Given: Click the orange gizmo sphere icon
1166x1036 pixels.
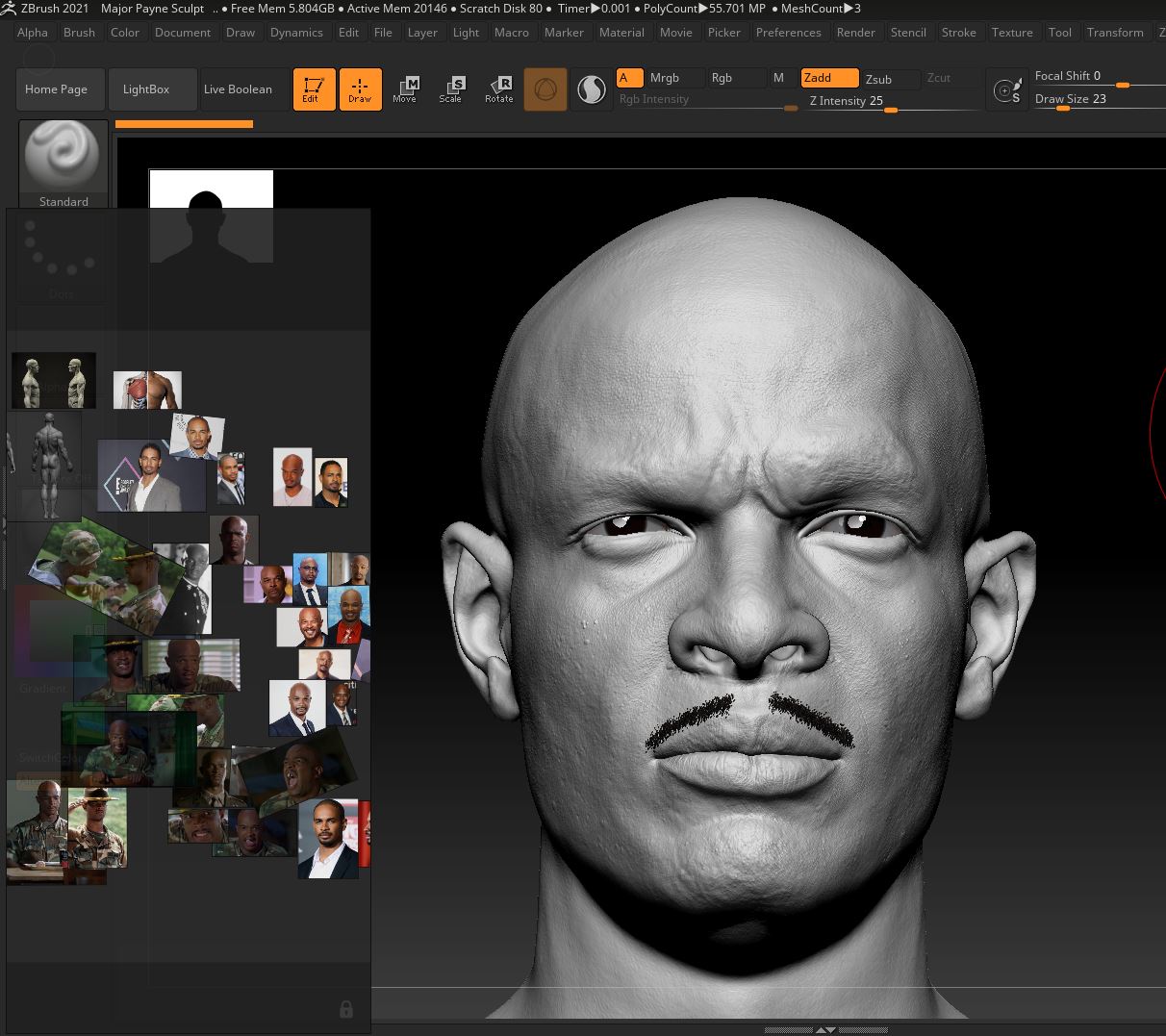Looking at the screenshot, I should pos(545,89).
